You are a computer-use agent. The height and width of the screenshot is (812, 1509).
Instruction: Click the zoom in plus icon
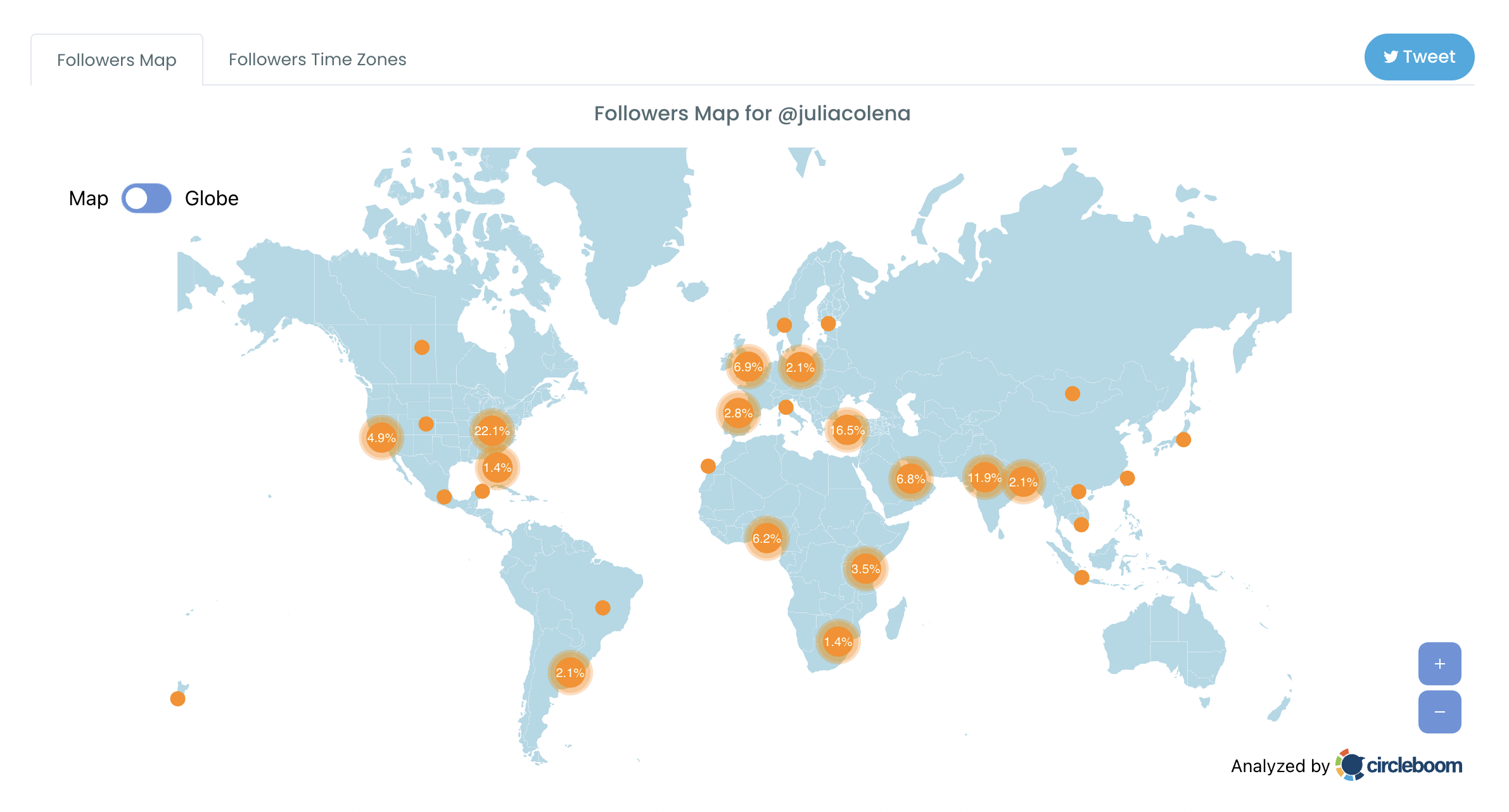(x=1439, y=664)
